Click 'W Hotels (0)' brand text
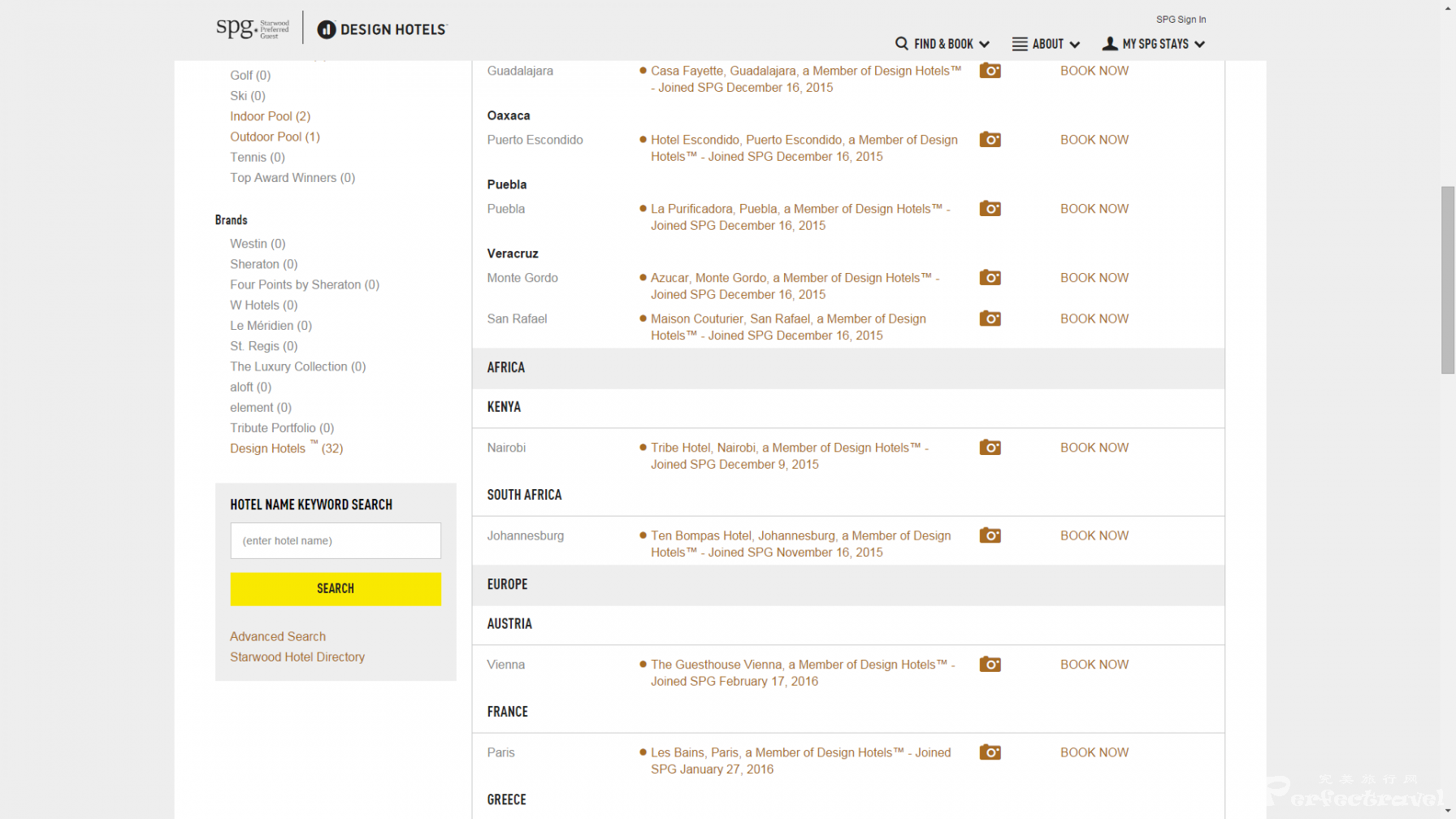Viewport: 1456px width, 819px height. (264, 305)
